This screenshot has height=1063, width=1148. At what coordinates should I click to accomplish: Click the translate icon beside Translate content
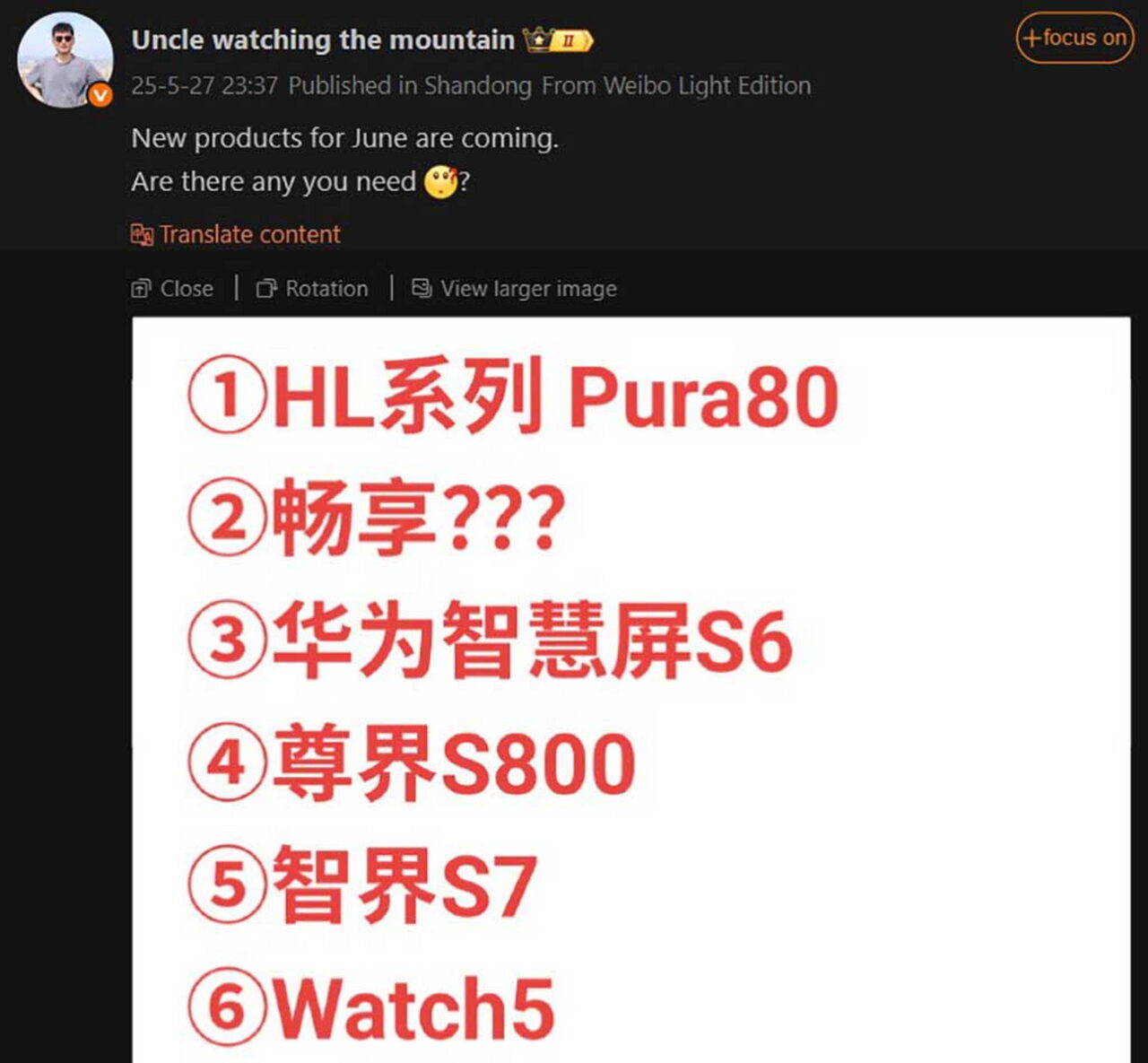click(142, 235)
